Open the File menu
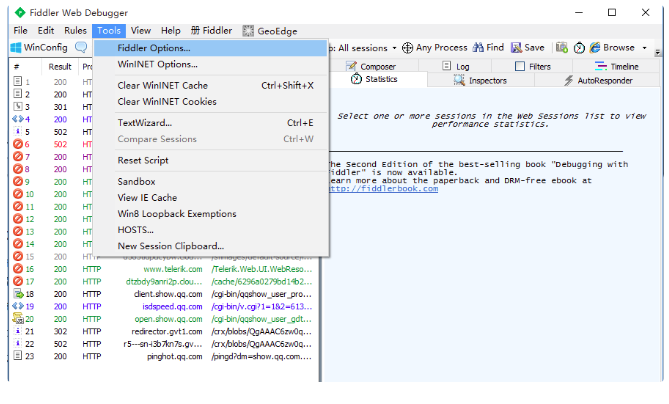This screenshot has width=669, height=404. [20, 31]
